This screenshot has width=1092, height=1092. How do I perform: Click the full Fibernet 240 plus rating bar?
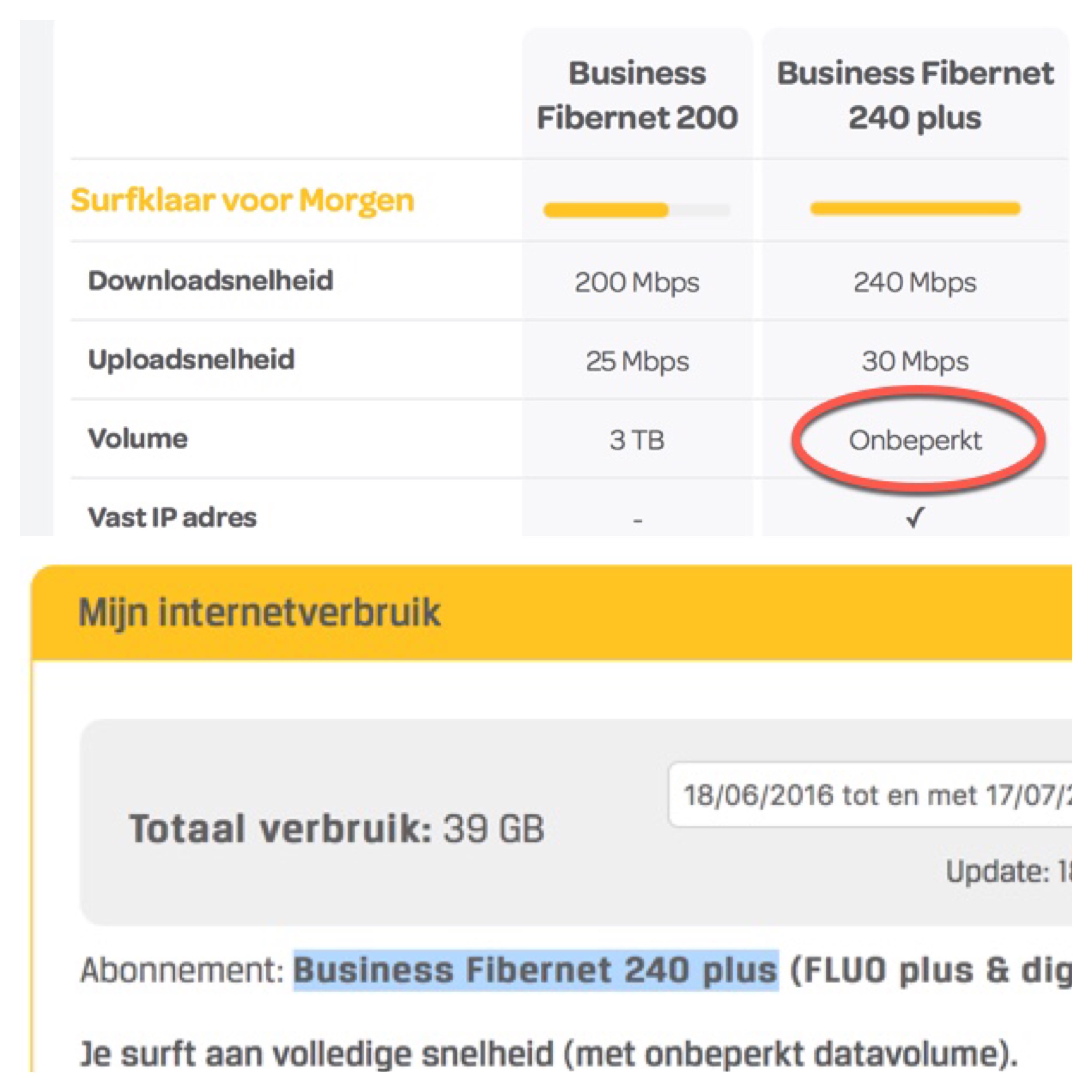[915, 209]
